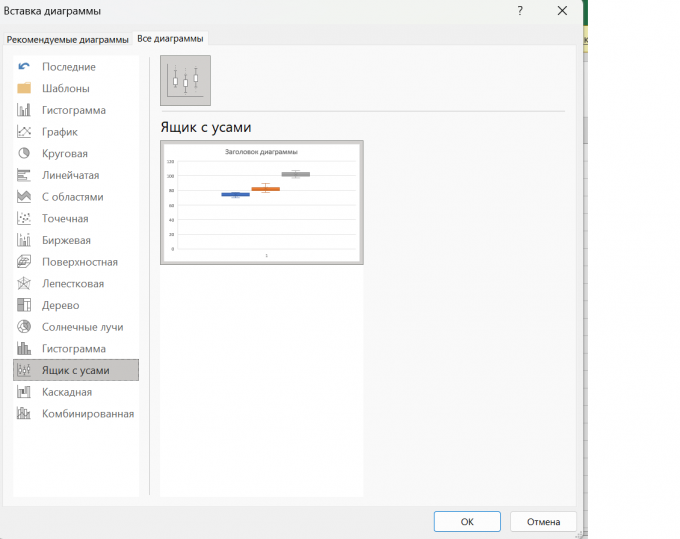Screen dimensions: 680x539
Task: Click the Последние recent charts icon
Action: (24, 67)
